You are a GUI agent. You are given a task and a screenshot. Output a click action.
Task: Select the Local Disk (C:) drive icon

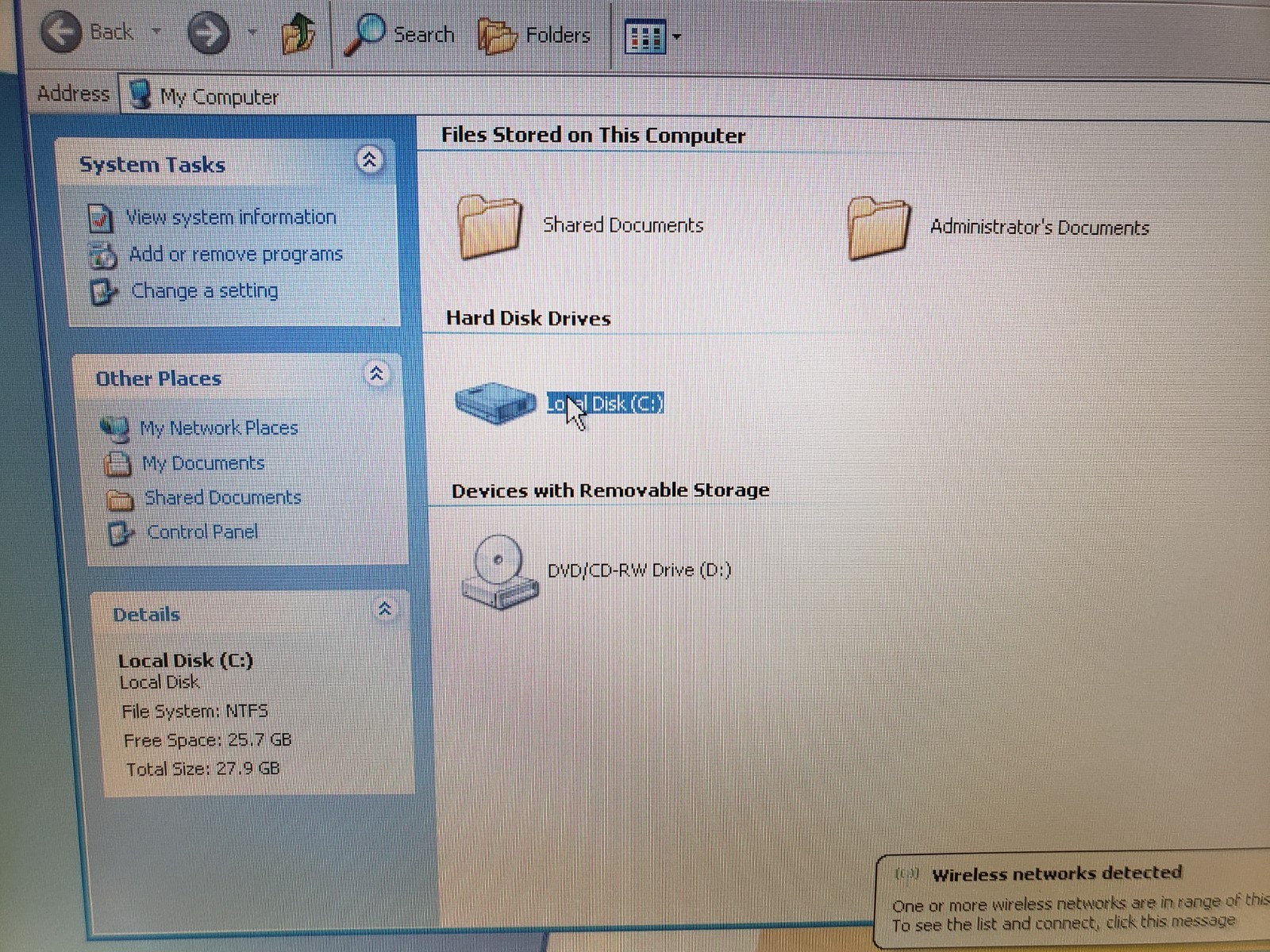pyautogui.click(x=496, y=403)
